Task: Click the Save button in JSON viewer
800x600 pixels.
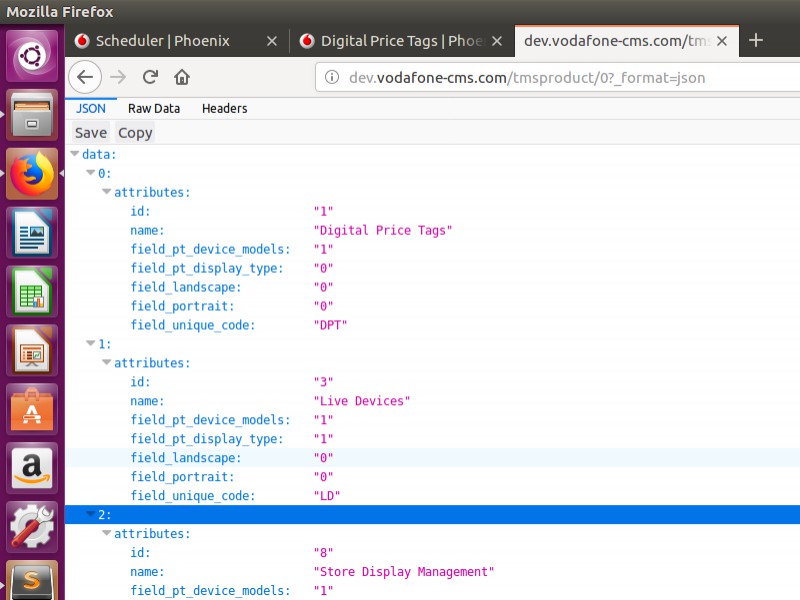Action: tap(90, 133)
